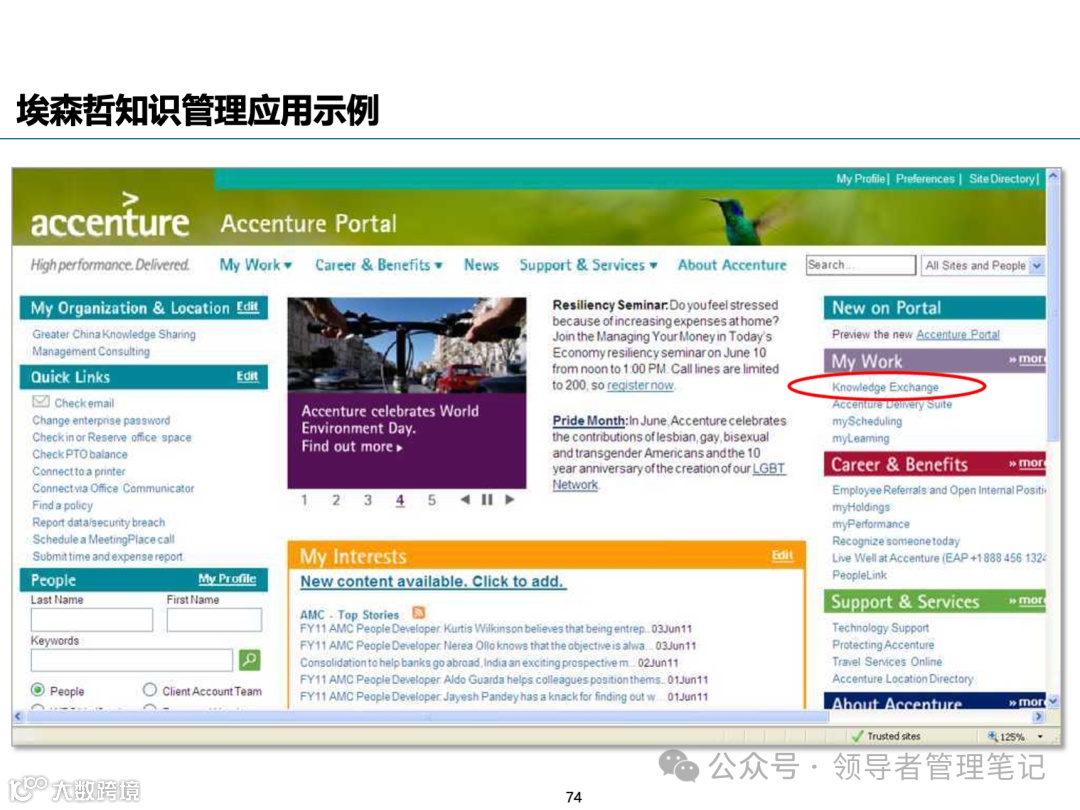Open Travel Services Online link
Screen dimensions: 1080x810
[x=886, y=662]
